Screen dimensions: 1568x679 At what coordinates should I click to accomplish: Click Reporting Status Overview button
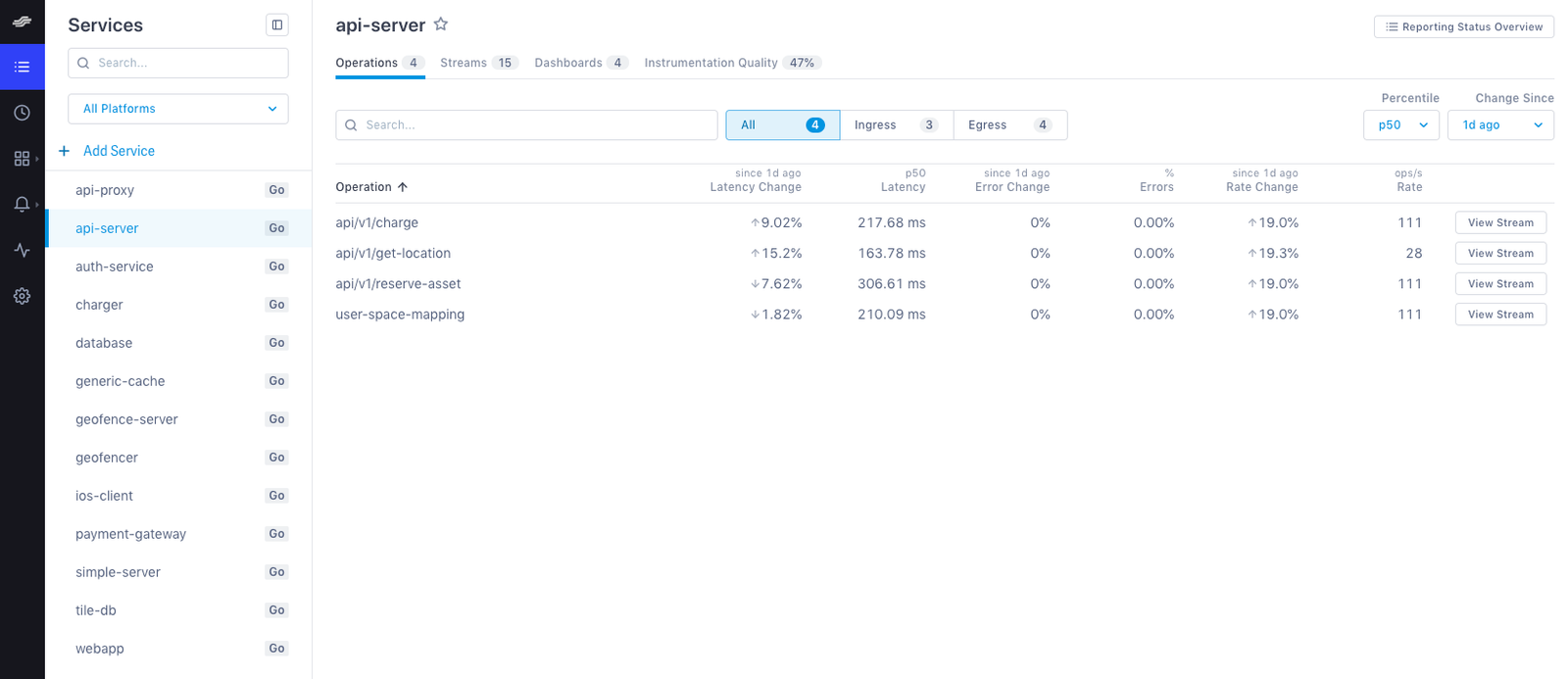(x=1463, y=27)
